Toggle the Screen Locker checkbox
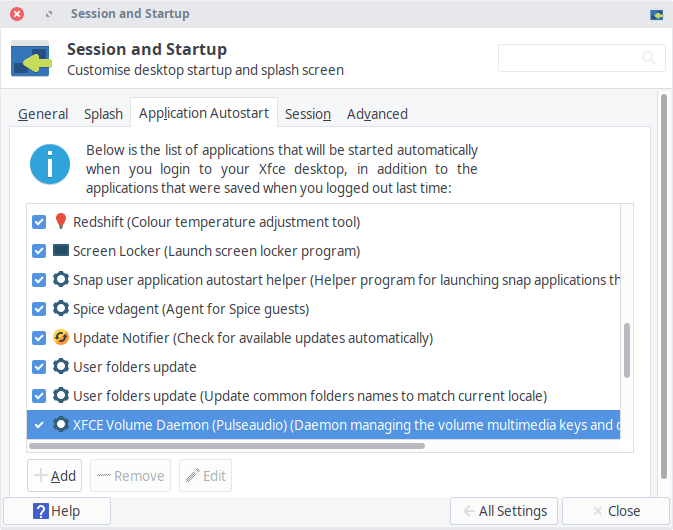The image size is (673, 530). [x=39, y=251]
